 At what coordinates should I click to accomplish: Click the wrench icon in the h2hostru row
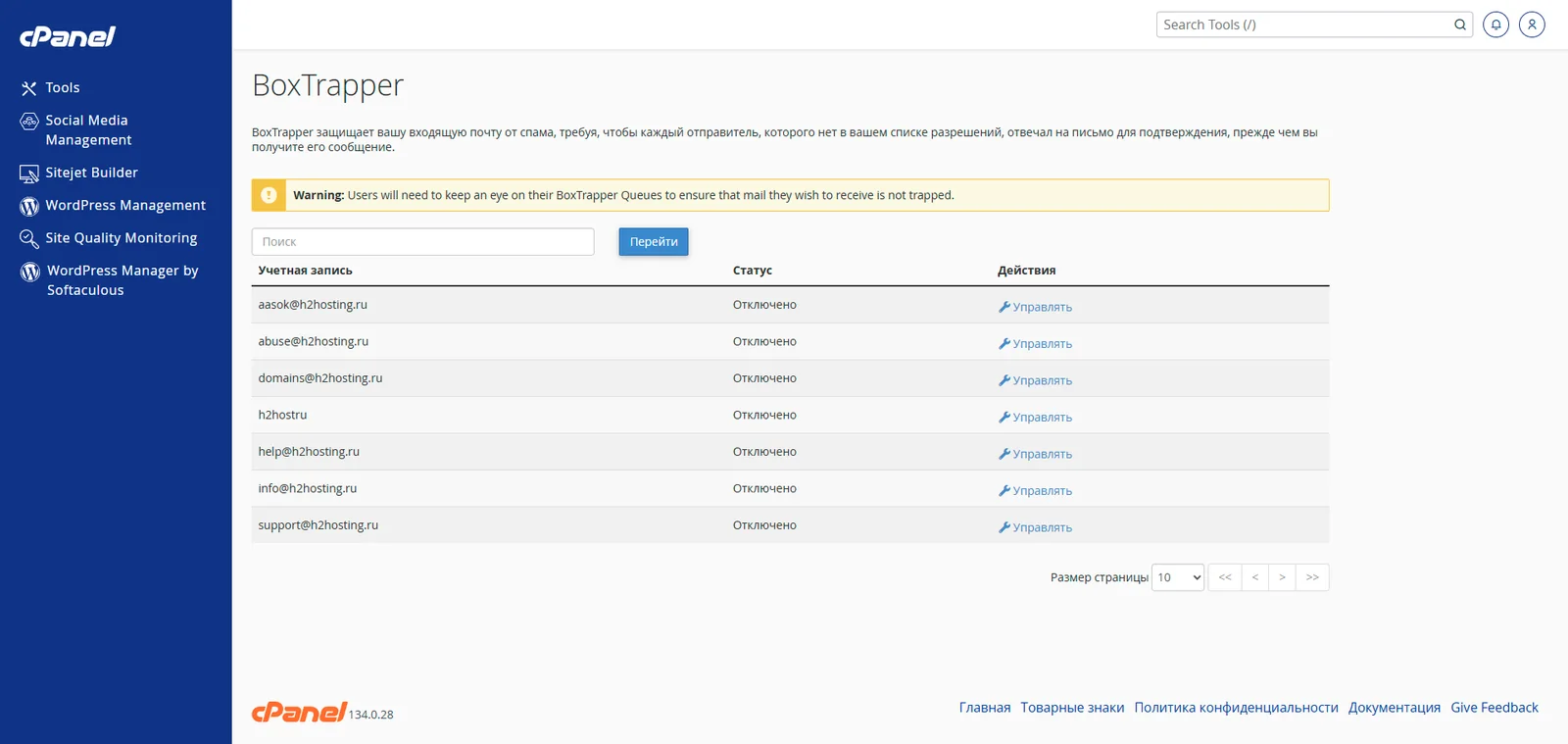coord(1004,418)
